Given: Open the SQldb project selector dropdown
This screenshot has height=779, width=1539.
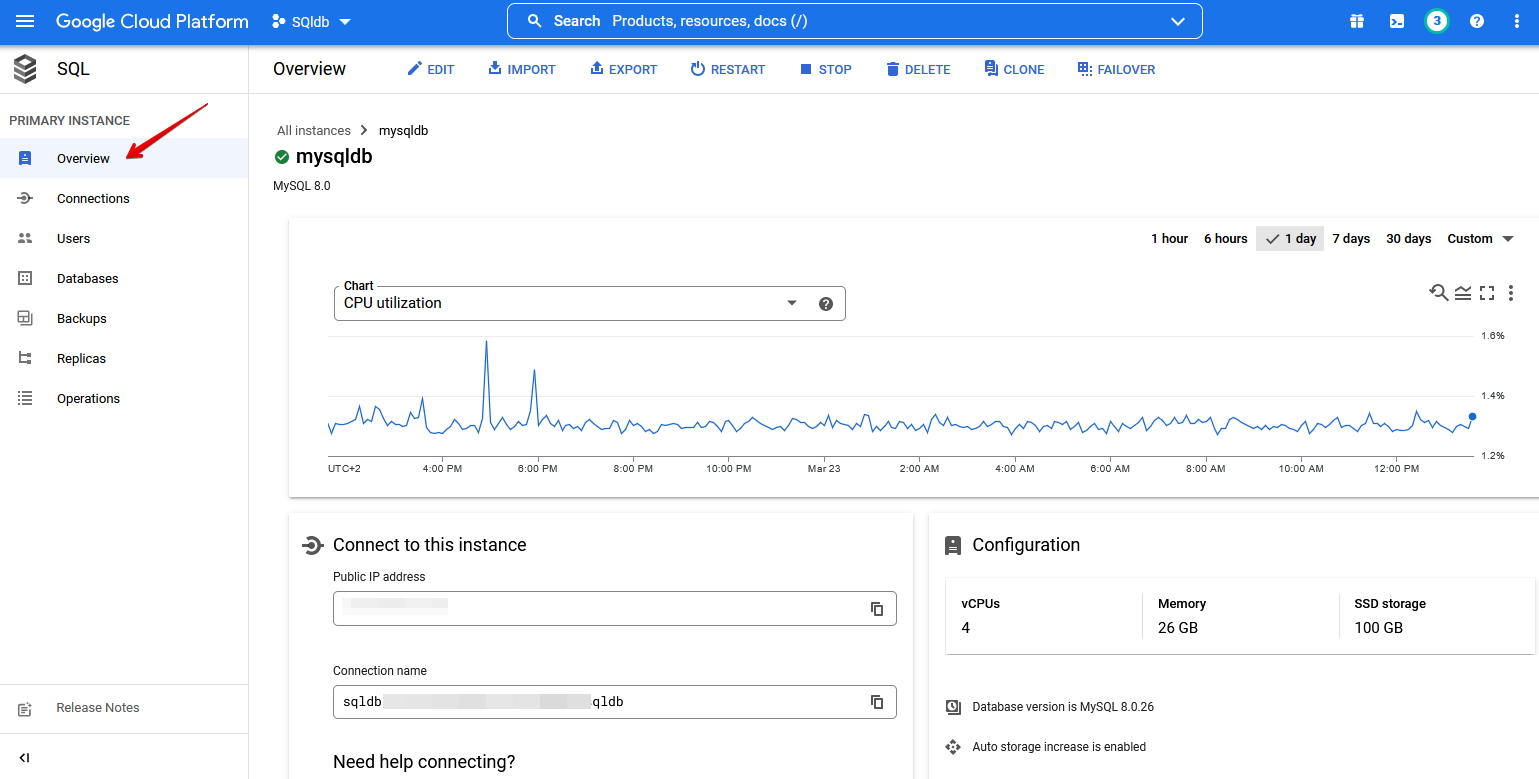Looking at the screenshot, I should 311,21.
